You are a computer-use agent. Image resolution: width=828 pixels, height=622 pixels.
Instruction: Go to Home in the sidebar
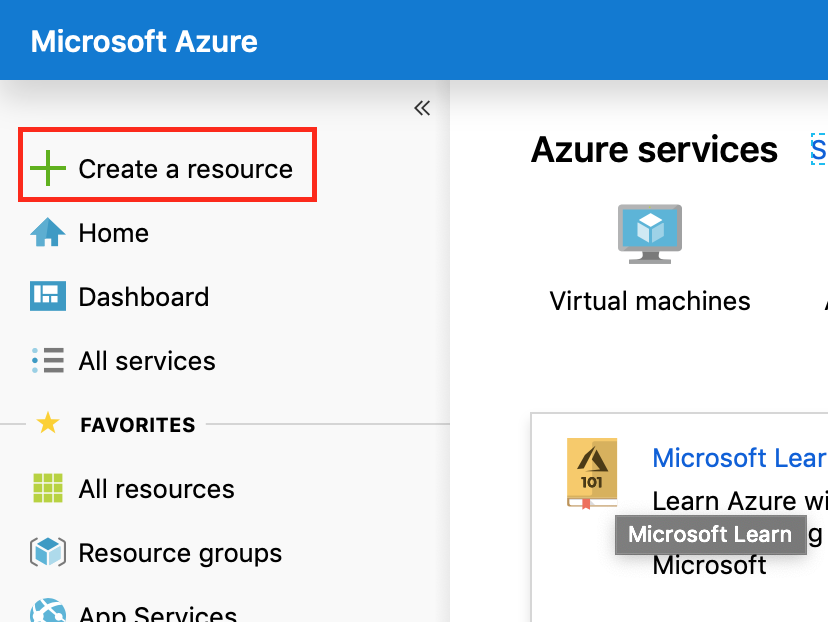(x=114, y=233)
